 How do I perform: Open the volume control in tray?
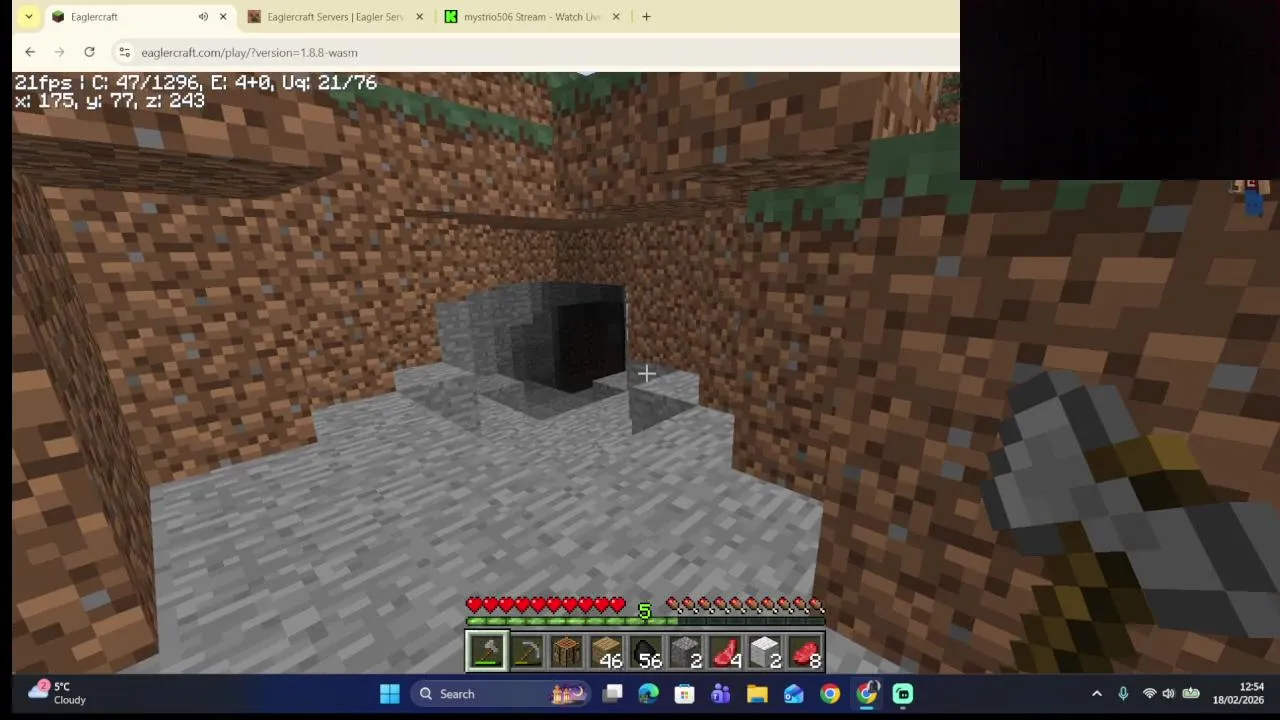pyautogui.click(x=1168, y=694)
